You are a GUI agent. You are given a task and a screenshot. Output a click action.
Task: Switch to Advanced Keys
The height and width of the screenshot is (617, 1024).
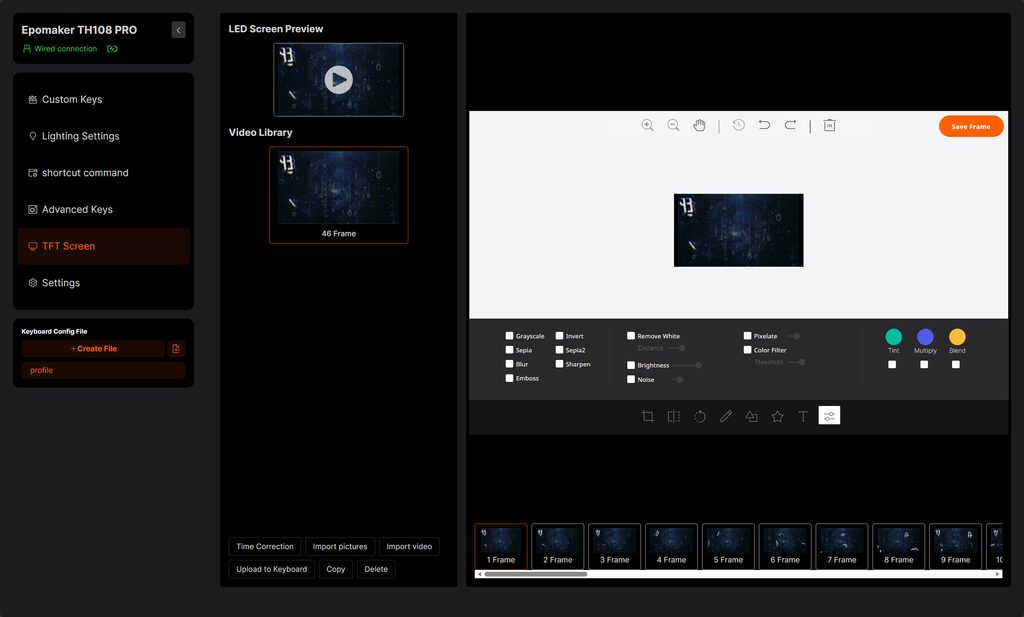coord(103,209)
